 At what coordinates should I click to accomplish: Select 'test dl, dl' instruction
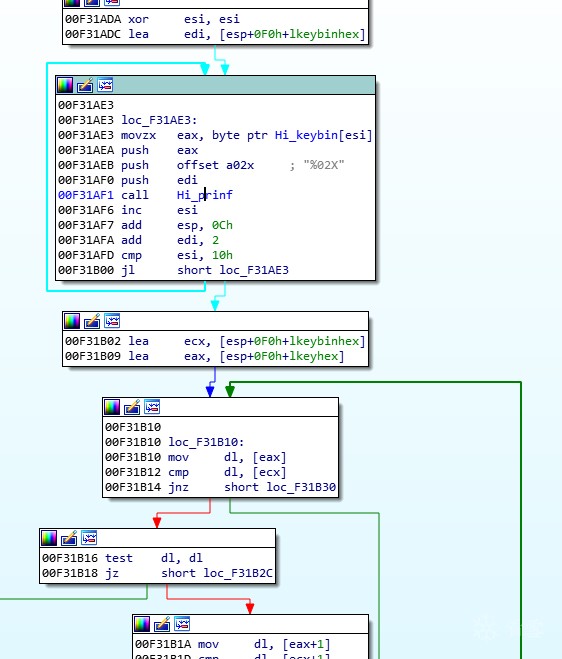122,558
